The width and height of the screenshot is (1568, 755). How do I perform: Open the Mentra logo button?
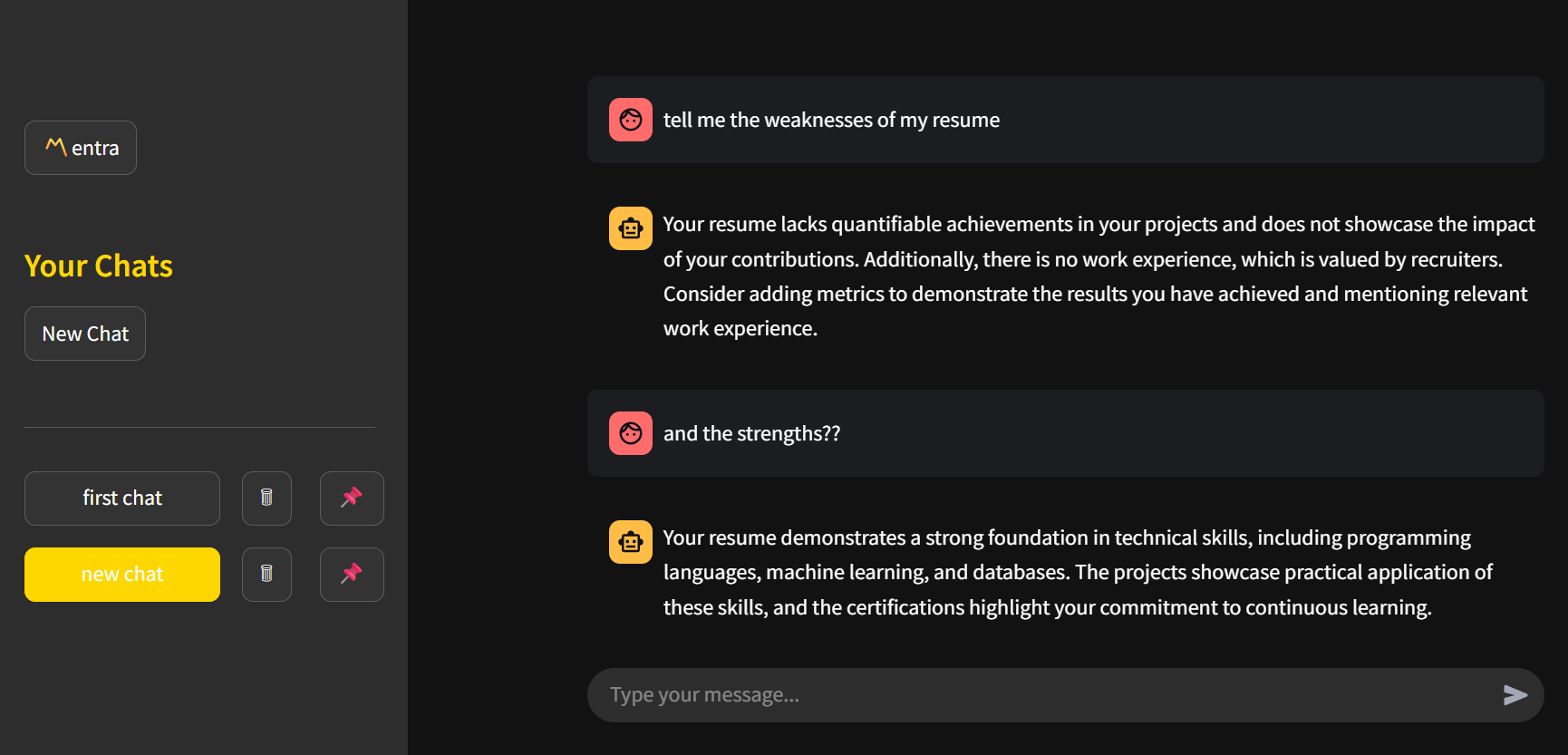(81, 148)
